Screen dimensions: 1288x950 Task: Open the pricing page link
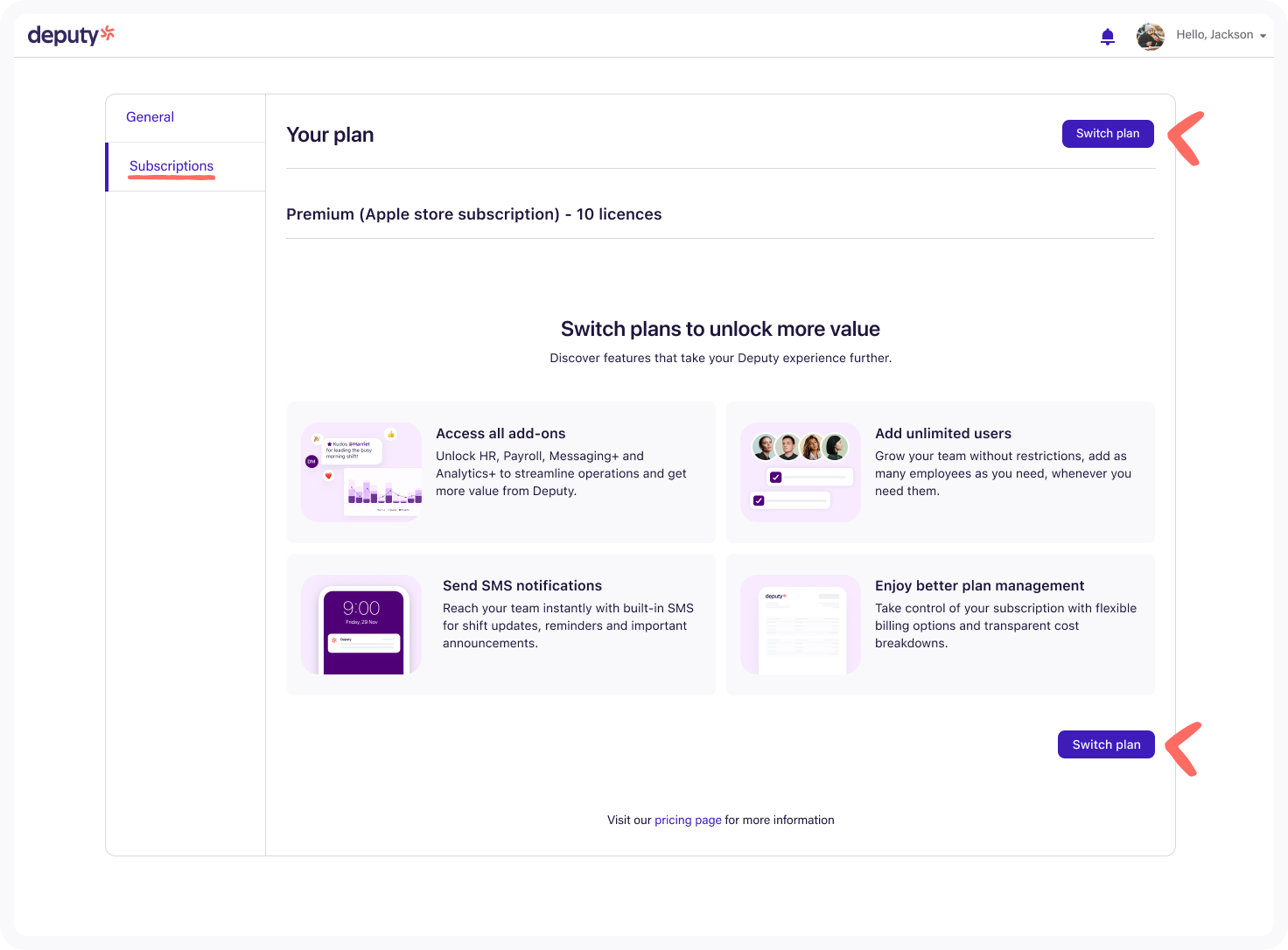[688, 821]
